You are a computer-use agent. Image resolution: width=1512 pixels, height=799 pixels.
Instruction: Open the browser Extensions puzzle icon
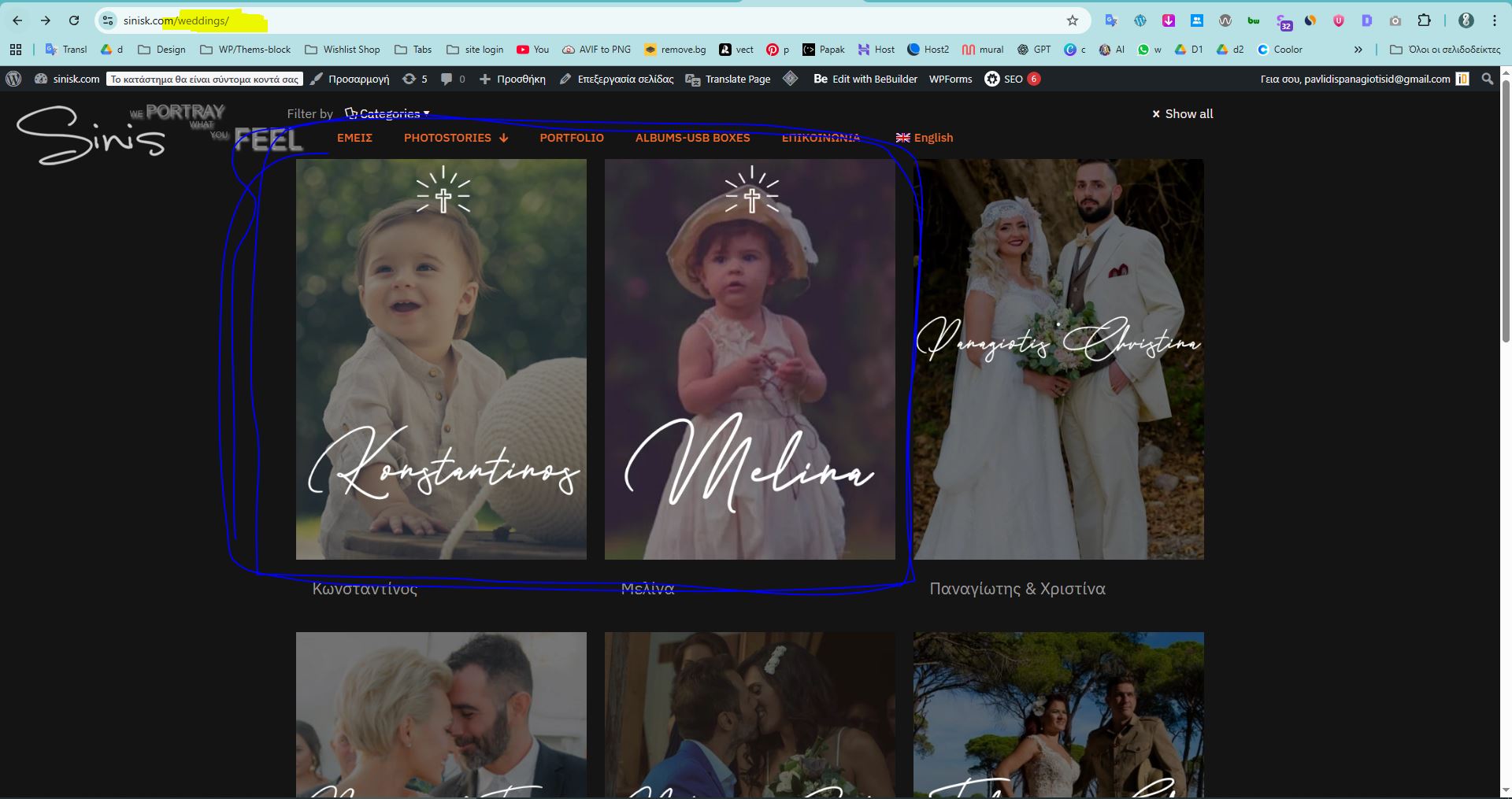(1424, 20)
